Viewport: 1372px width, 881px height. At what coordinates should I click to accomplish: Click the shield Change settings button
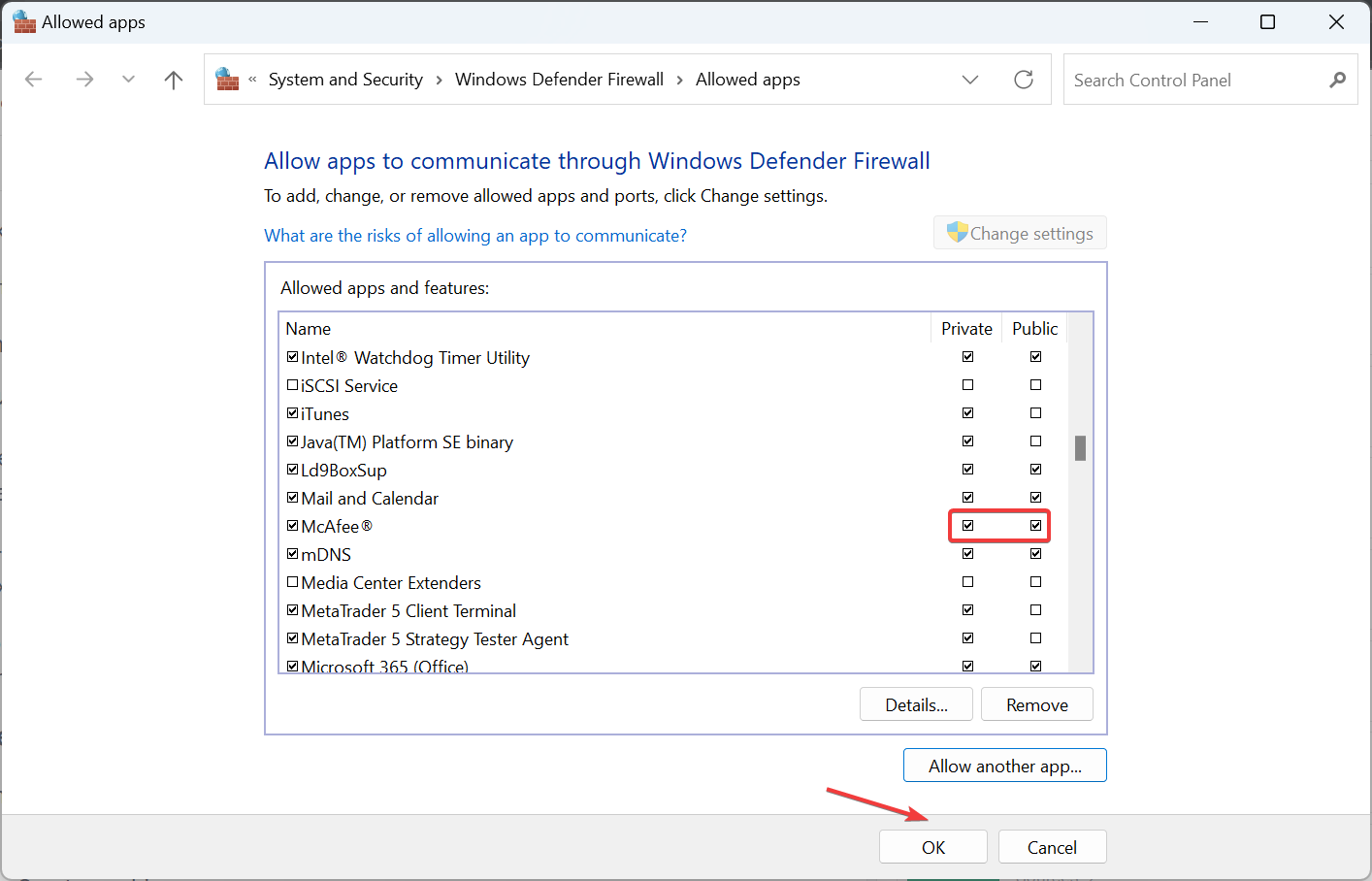(x=1020, y=233)
